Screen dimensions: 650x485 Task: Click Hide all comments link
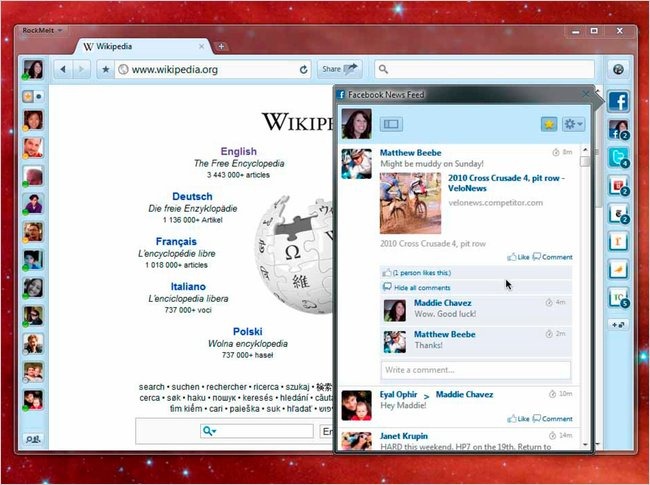tap(422, 288)
